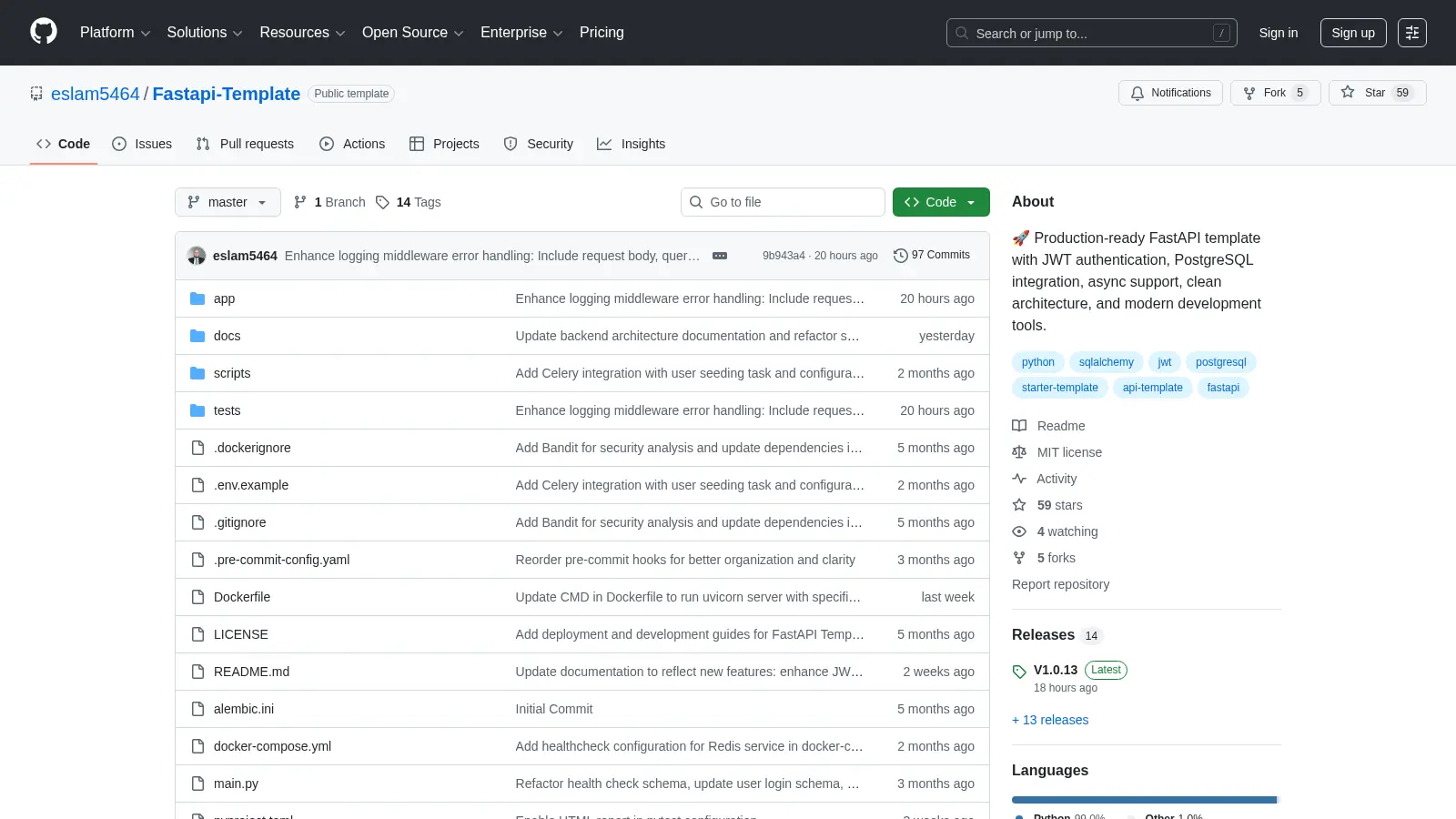Click the tags icon next to 14 Tags
The image size is (1456, 819).
pyautogui.click(x=382, y=202)
